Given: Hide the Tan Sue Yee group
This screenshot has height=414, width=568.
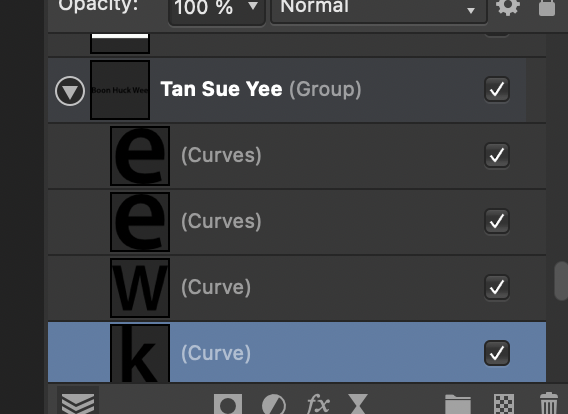Looking at the screenshot, I should pos(497,89).
